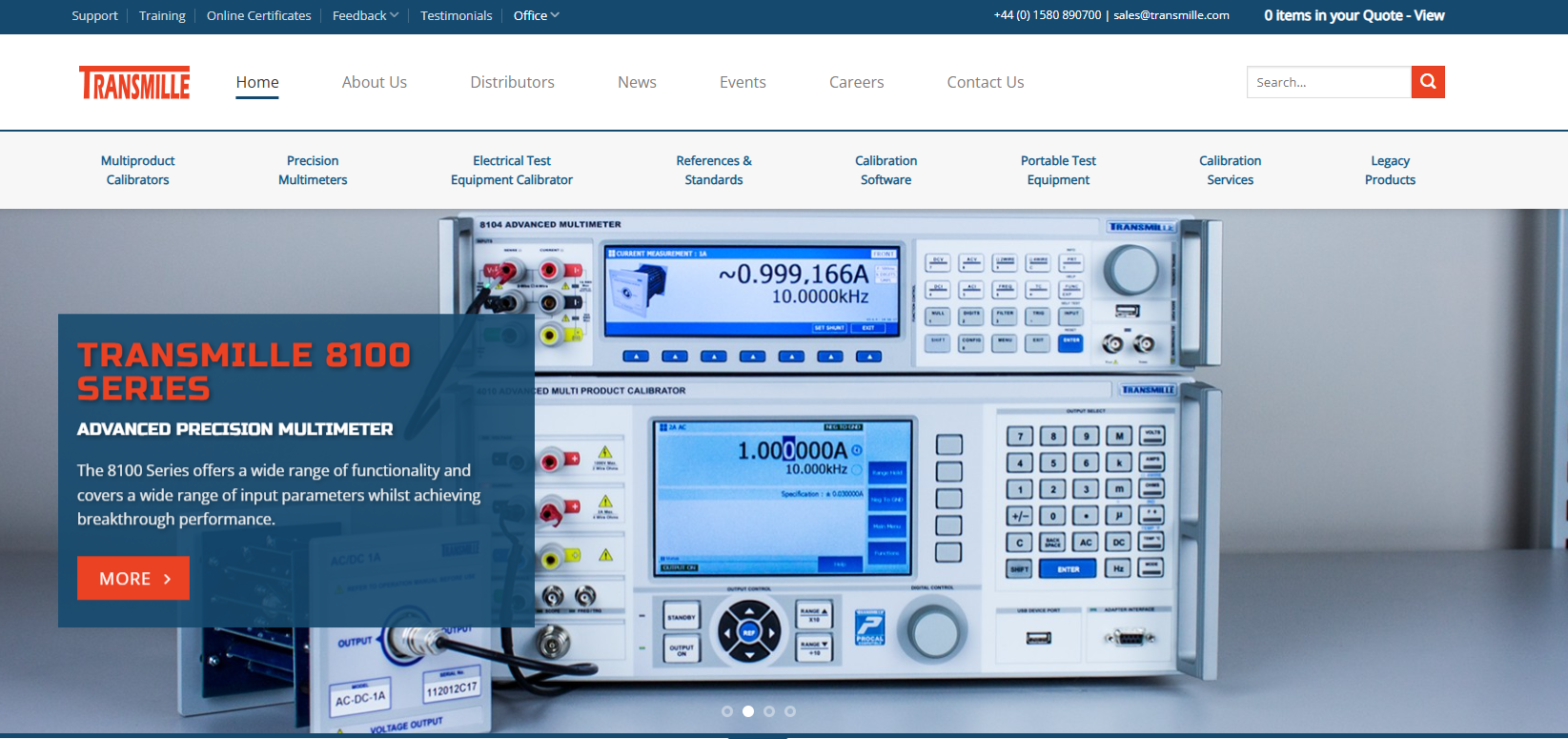This screenshot has width=1568, height=739.
Task: Open Portable Test Equipment category
Action: (1058, 170)
